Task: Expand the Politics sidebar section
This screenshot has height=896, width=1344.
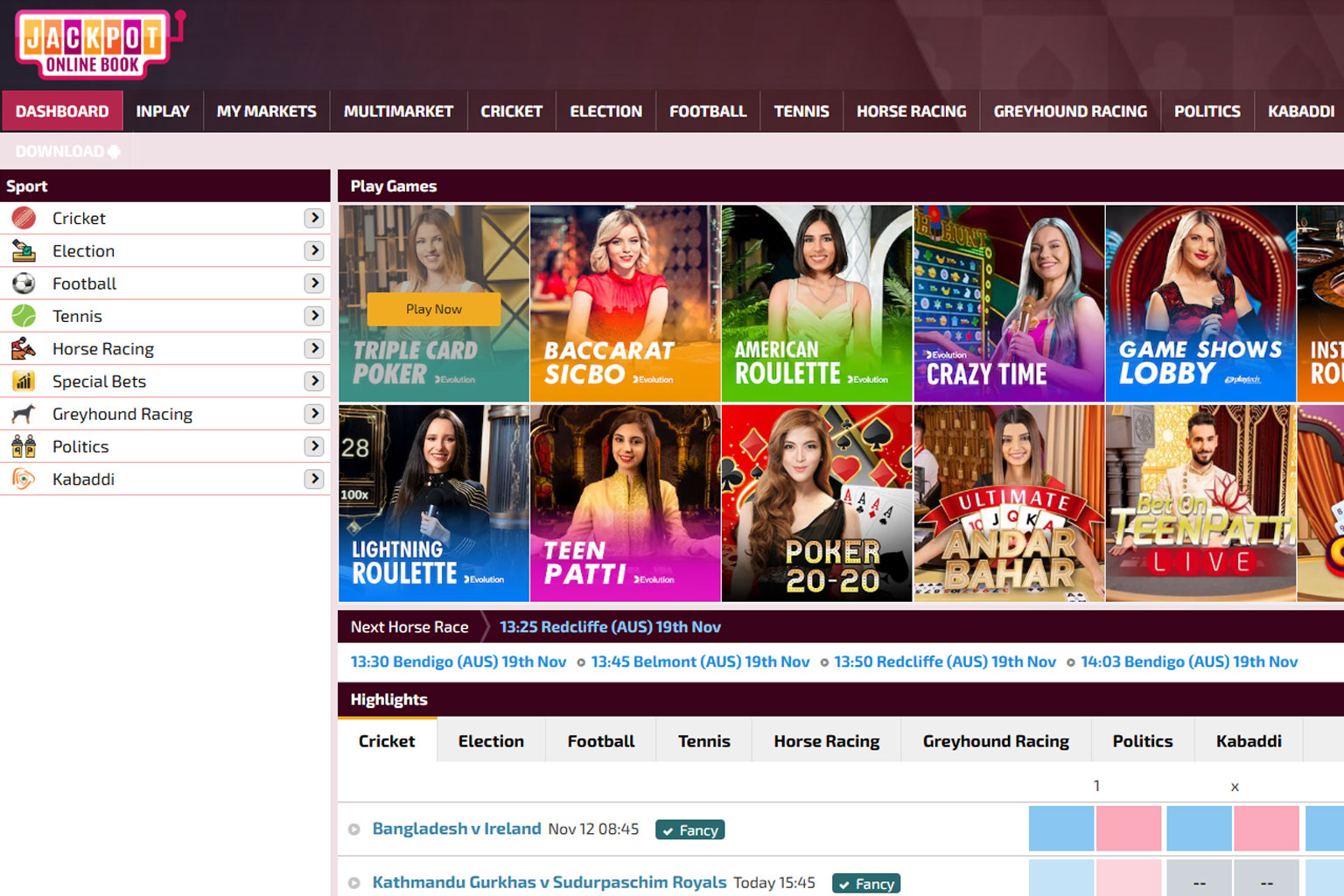Action: click(x=314, y=446)
